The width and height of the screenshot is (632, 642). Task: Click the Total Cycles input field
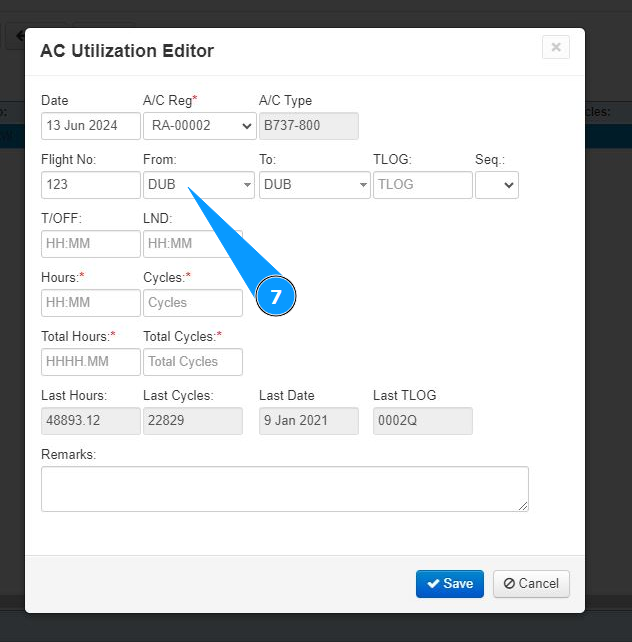point(193,362)
